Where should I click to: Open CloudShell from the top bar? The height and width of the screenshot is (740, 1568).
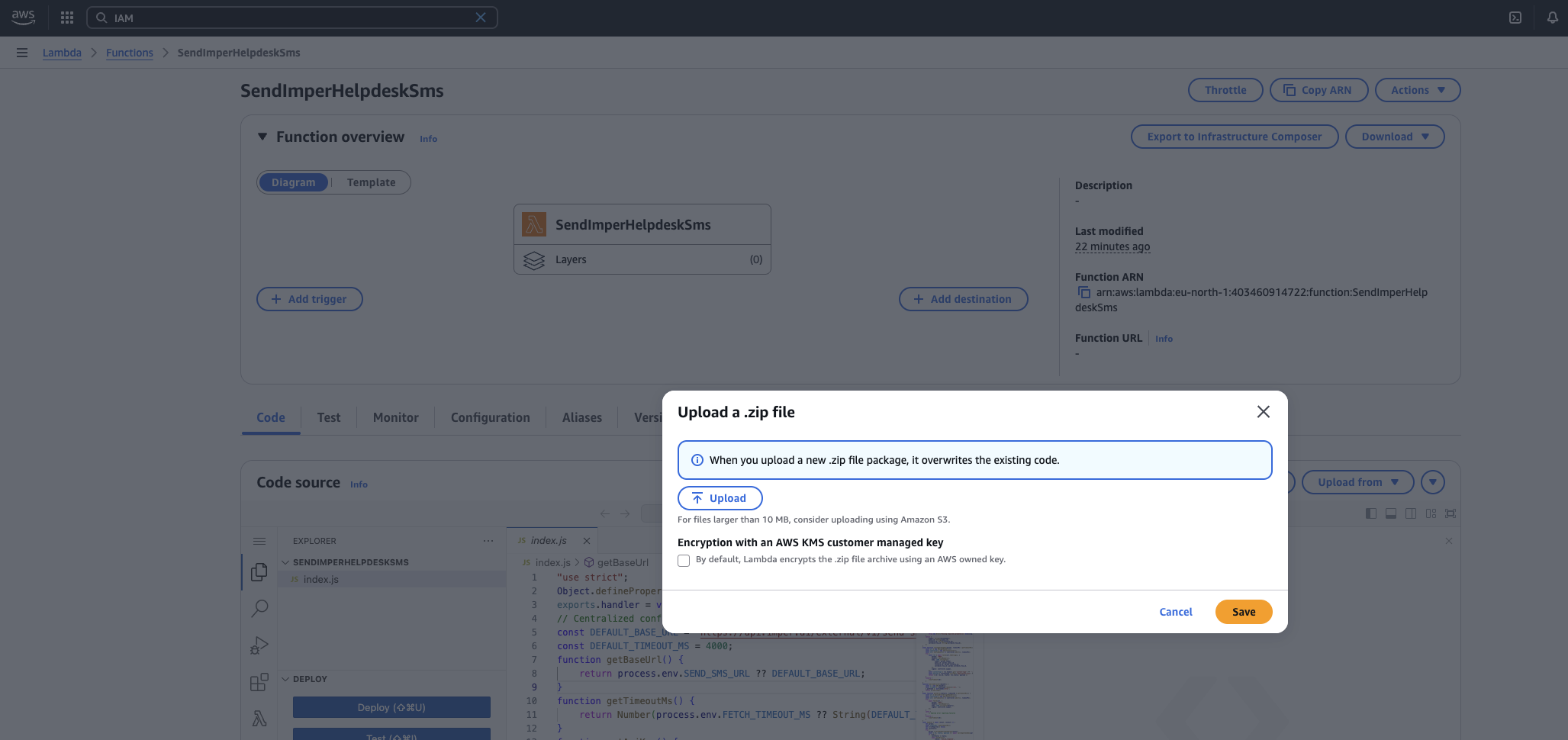pyautogui.click(x=1515, y=18)
